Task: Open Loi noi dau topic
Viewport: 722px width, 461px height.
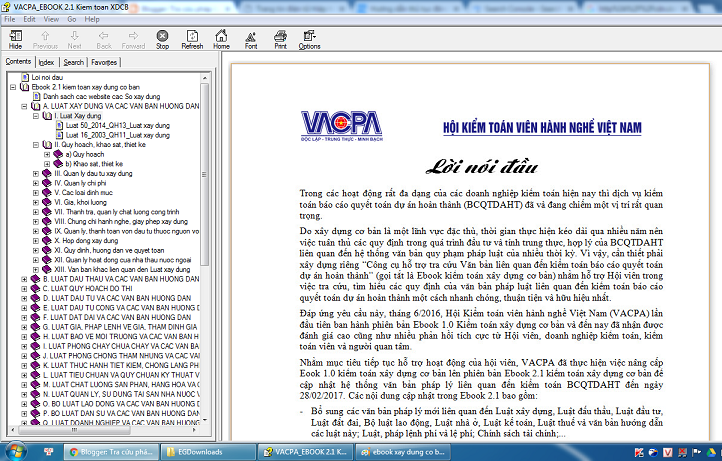Action: pos(47,77)
